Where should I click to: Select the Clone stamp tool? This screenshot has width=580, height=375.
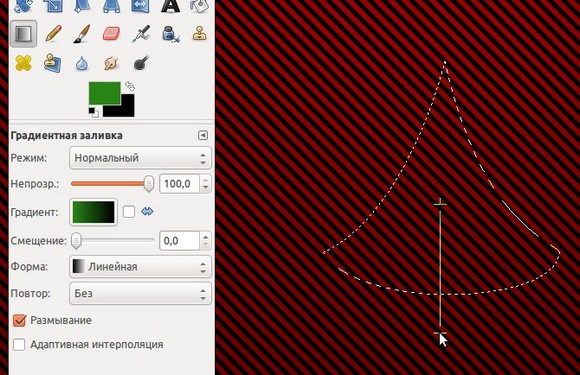199,33
